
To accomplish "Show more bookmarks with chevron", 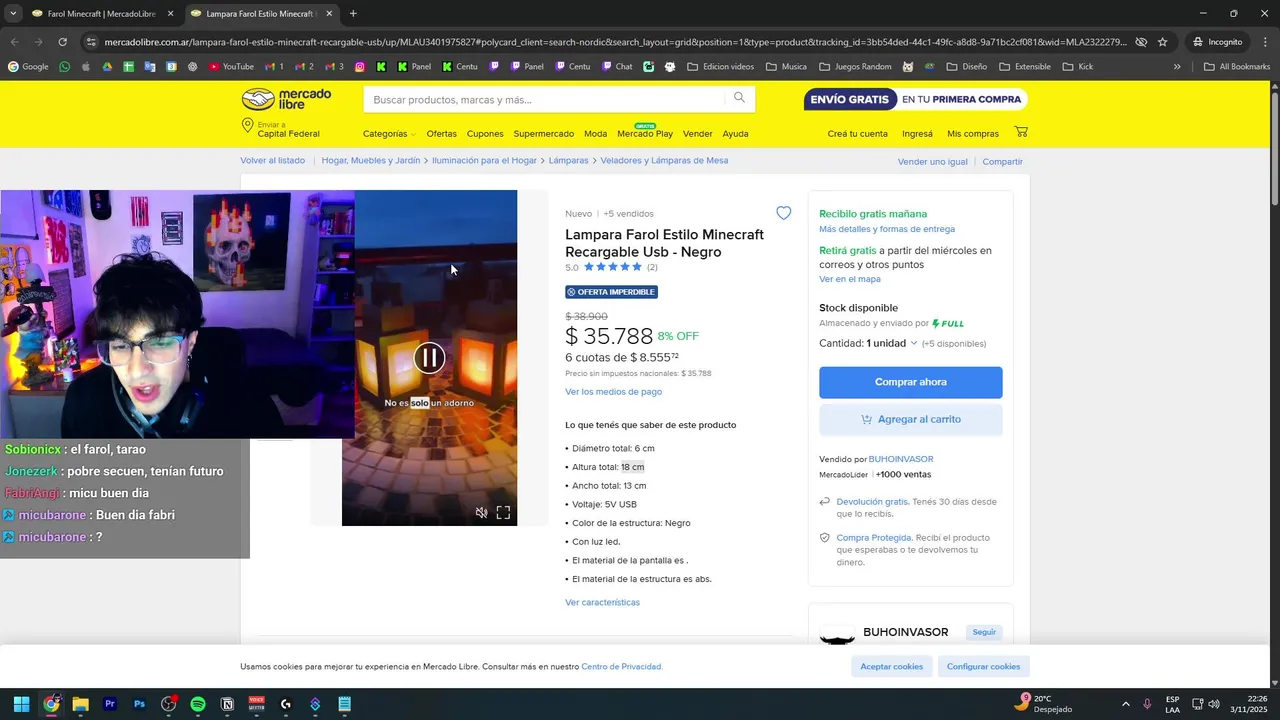I will tap(1177, 67).
